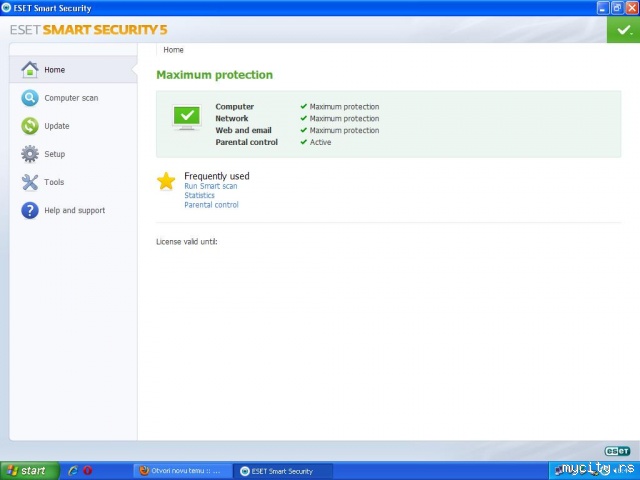Screen dimensions: 640x480
Task: Click the Active status text
Action: click(320, 142)
